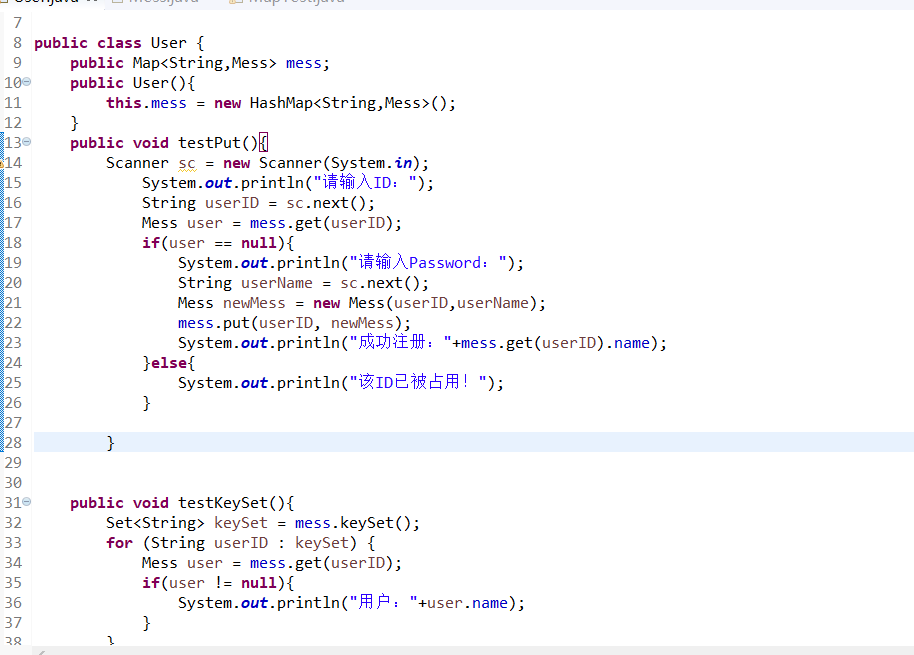Screen dimensions: 914x655
Task: Click the class name 'User' on line 8
Action: click(168, 43)
